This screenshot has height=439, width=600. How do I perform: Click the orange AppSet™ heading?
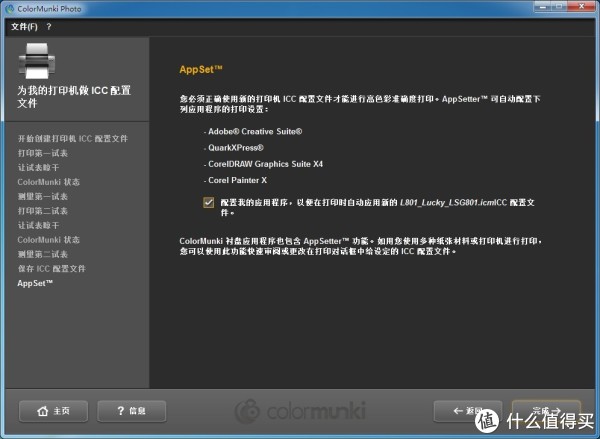tap(201, 69)
